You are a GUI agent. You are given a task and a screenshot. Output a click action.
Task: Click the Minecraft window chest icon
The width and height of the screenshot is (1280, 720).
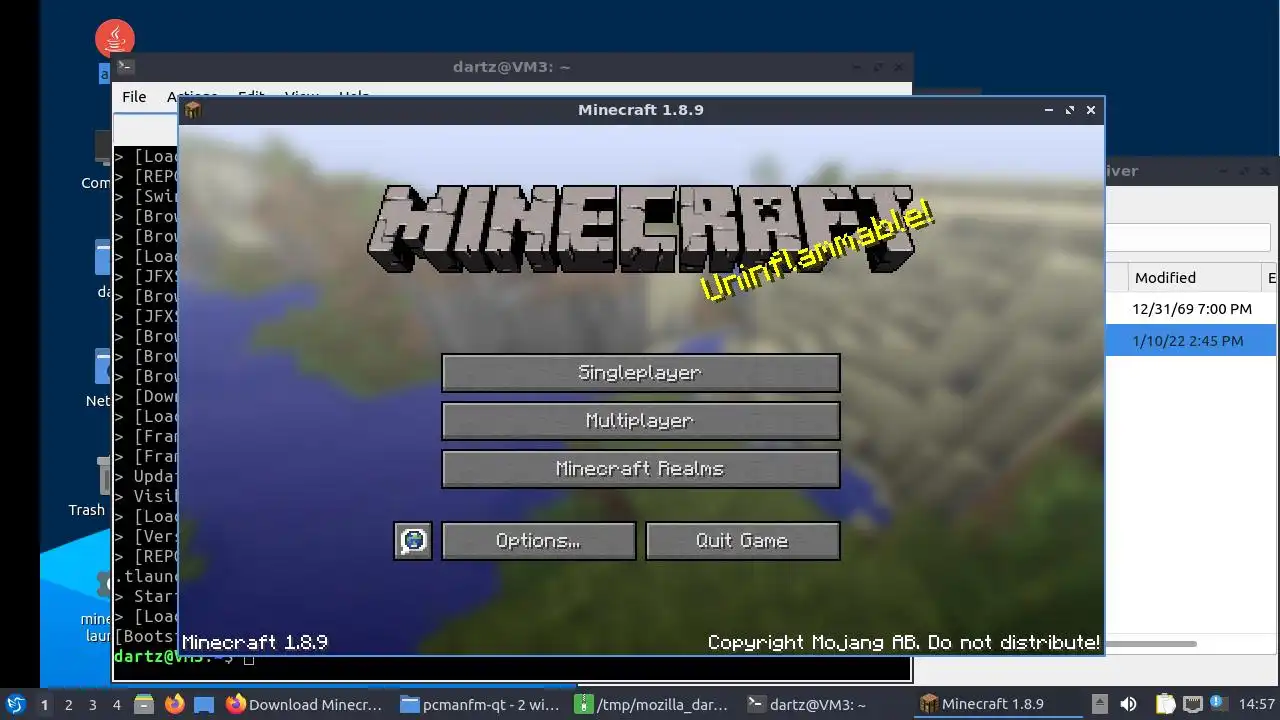click(193, 110)
